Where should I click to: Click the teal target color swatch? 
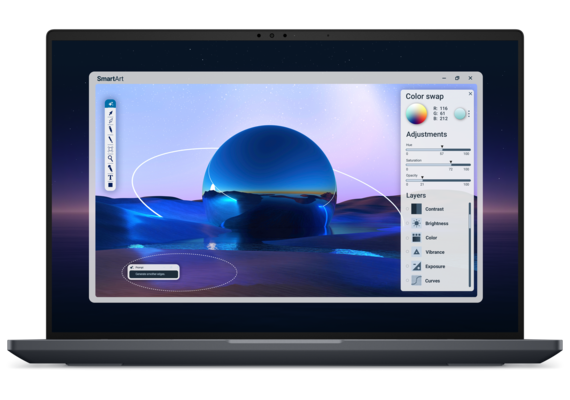coord(460,114)
